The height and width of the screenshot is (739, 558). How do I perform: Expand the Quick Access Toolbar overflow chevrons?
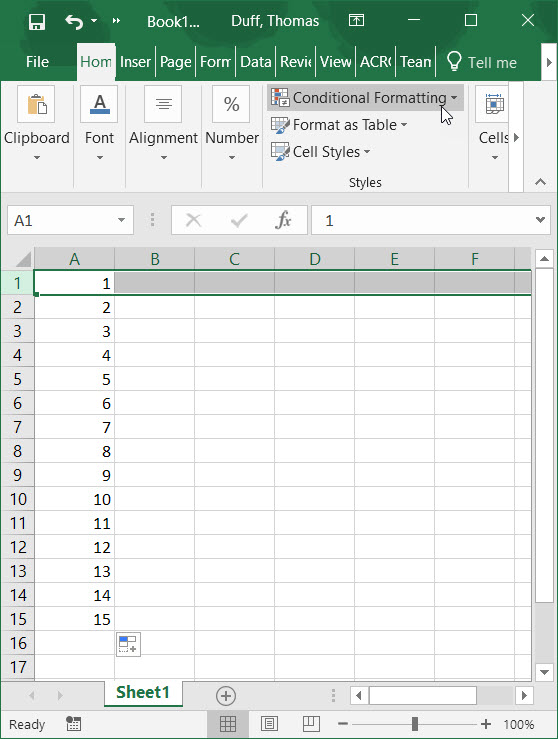tap(116, 21)
